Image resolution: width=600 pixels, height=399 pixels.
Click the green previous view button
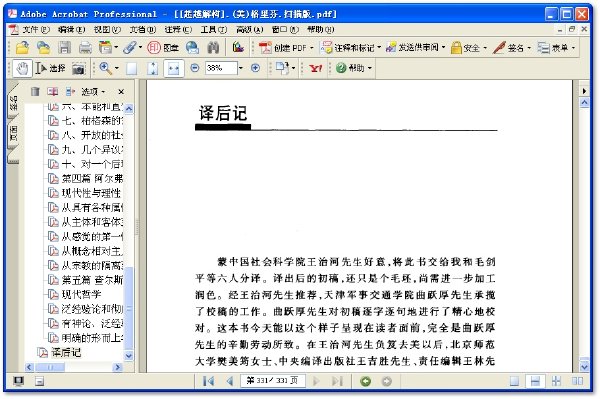coord(366,381)
